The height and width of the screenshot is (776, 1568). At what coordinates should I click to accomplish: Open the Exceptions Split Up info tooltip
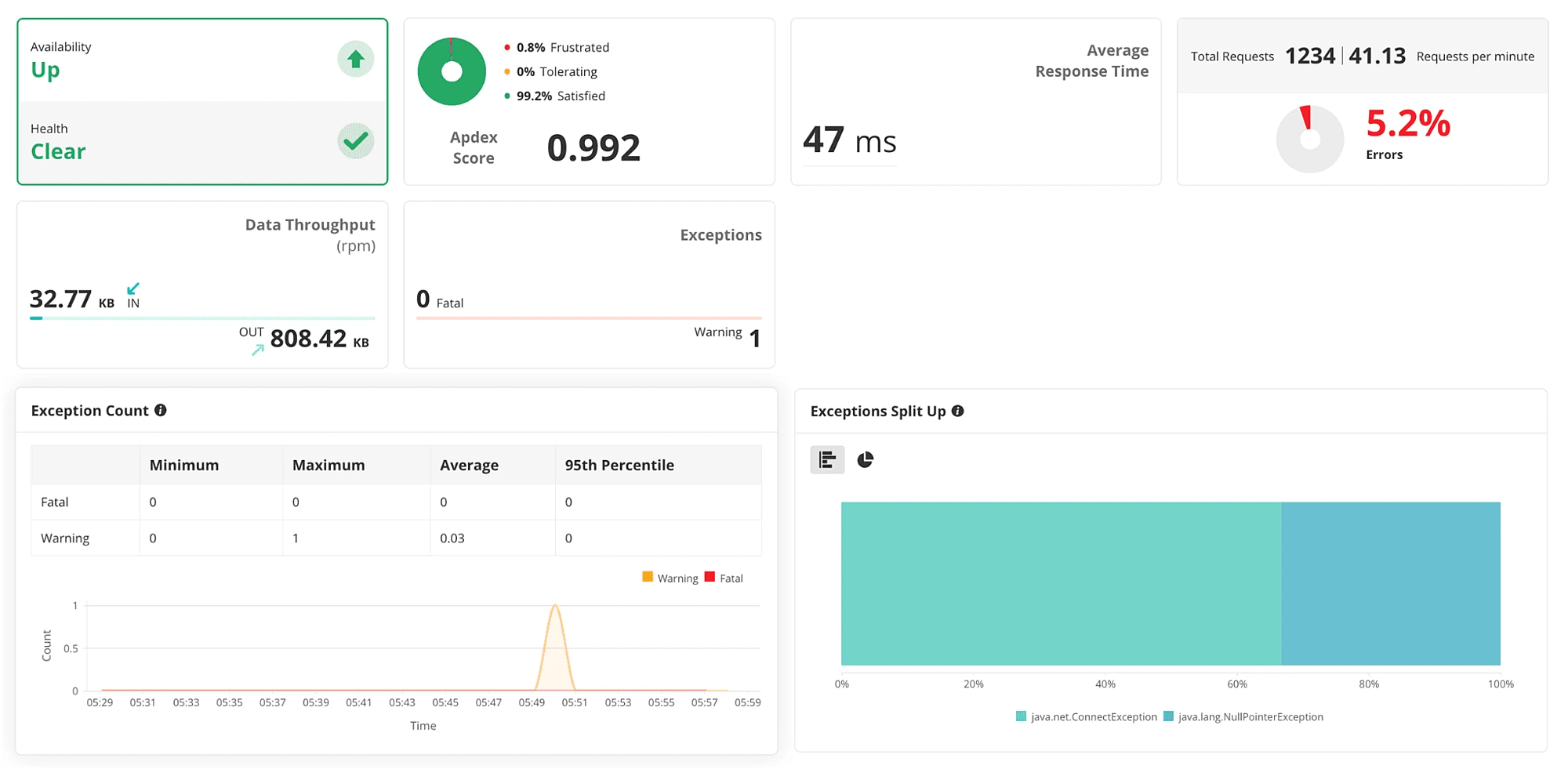pos(958,411)
